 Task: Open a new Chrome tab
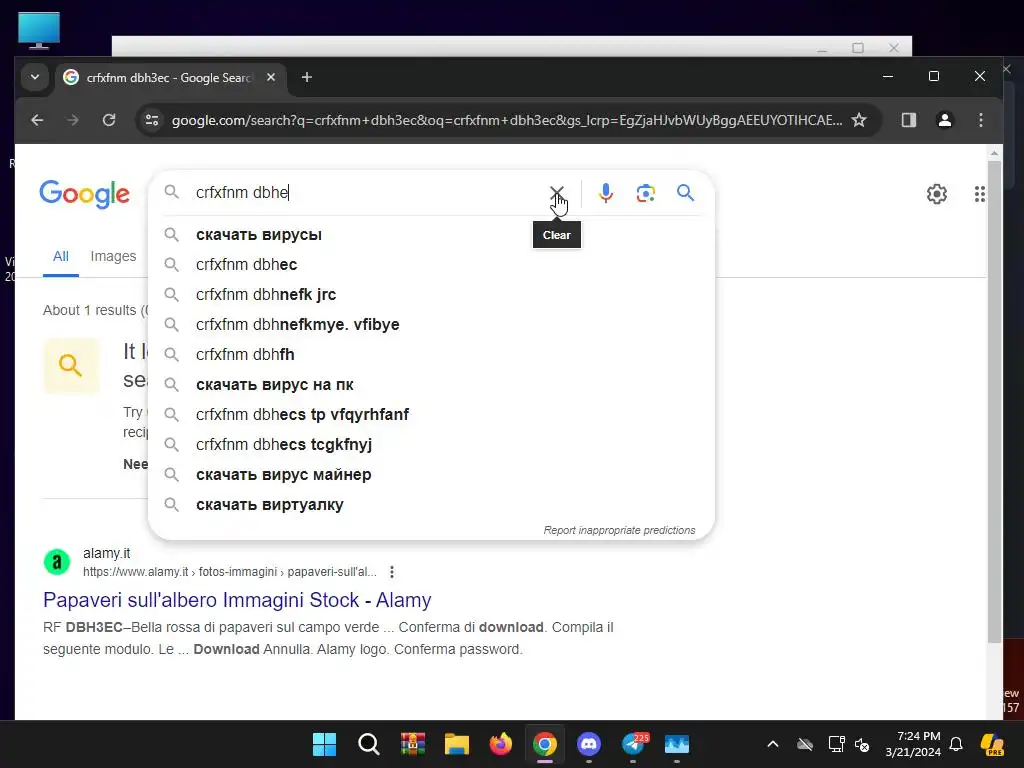pyautogui.click(x=307, y=77)
